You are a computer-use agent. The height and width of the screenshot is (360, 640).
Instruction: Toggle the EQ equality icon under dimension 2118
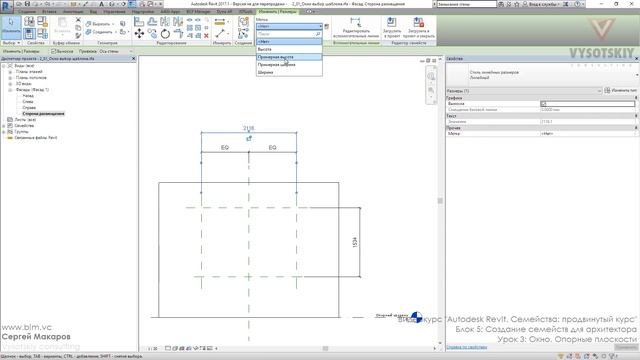click(x=249, y=139)
